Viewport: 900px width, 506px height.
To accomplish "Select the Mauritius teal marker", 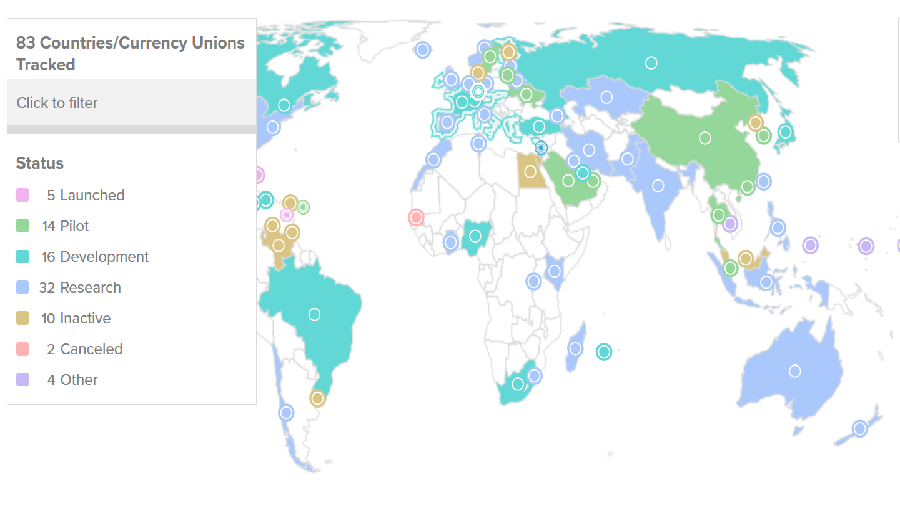I will point(604,352).
